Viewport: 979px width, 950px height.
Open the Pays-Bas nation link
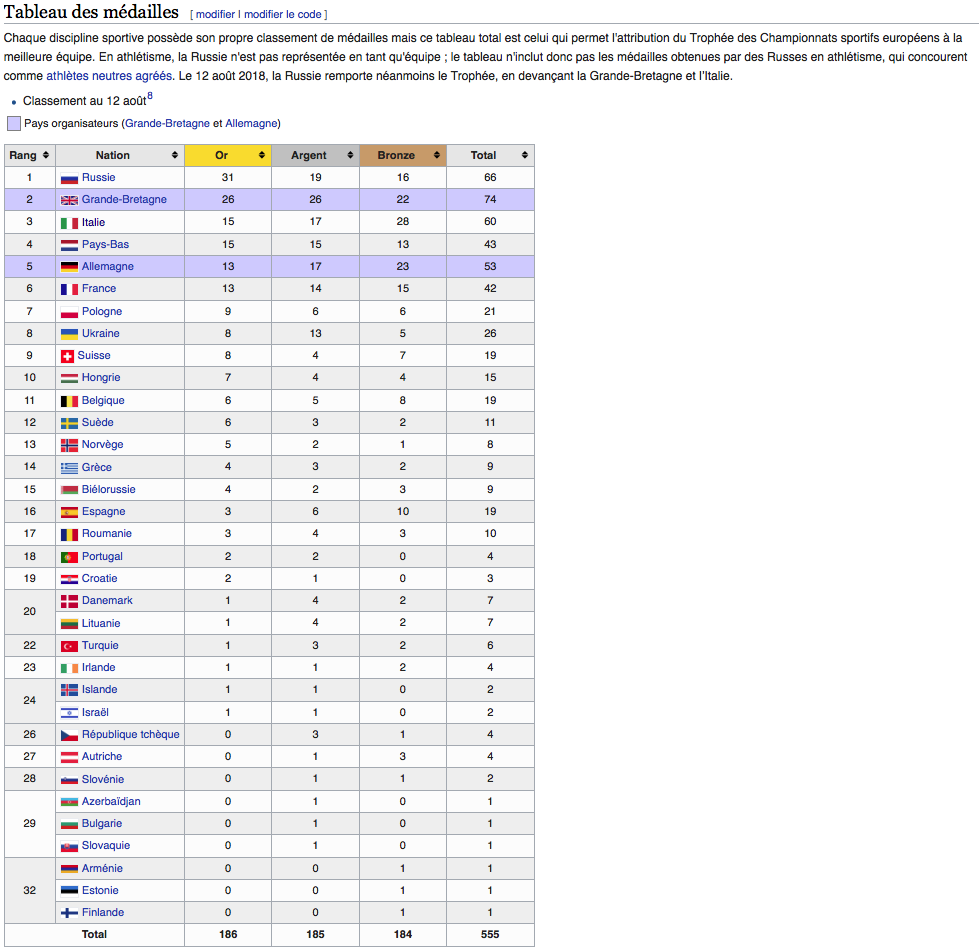(106, 244)
